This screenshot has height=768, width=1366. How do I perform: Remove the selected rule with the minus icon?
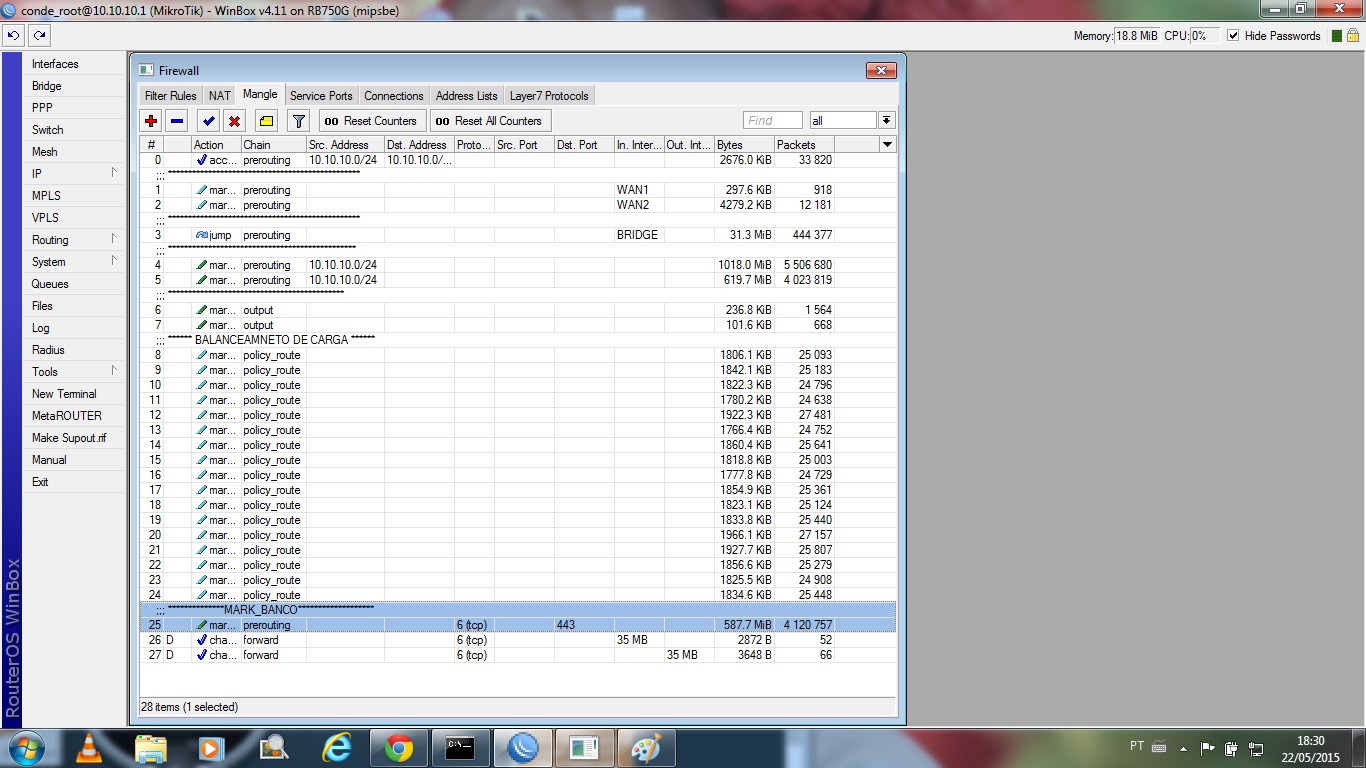[177, 121]
